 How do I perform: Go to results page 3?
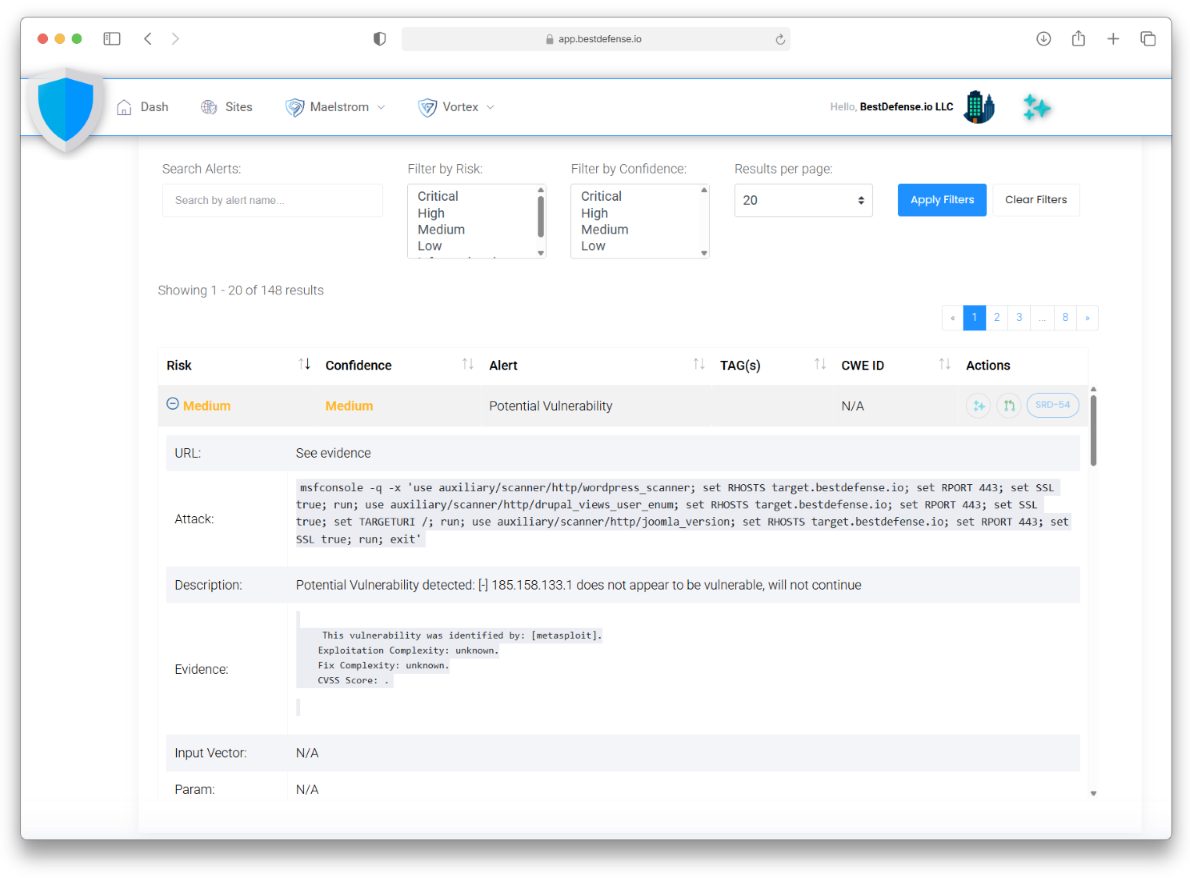pos(1019,318)
